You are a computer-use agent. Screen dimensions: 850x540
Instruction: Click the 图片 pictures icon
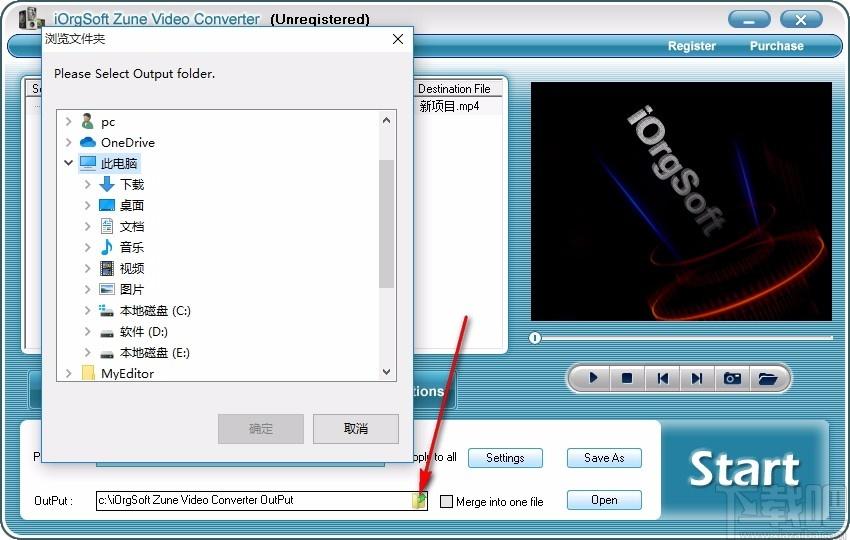pos(107,289)
